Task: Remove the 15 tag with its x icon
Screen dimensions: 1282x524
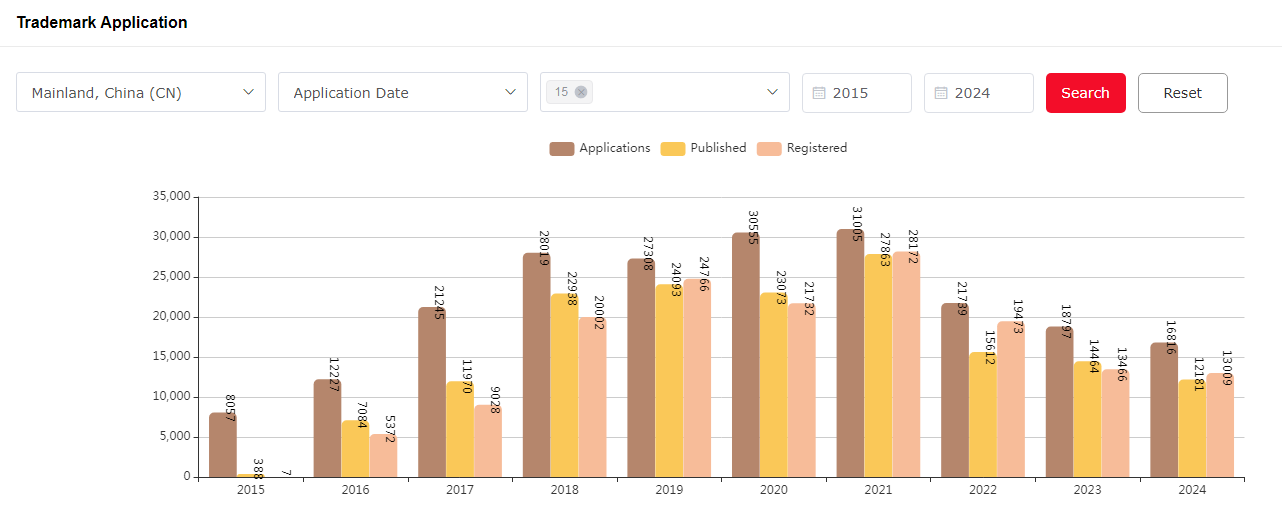Action: (x=581, y=92)
